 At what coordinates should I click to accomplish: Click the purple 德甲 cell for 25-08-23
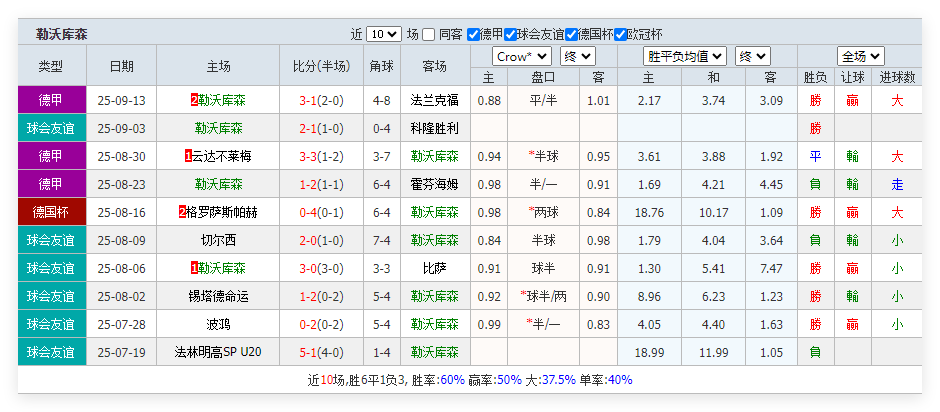point(51,184)
